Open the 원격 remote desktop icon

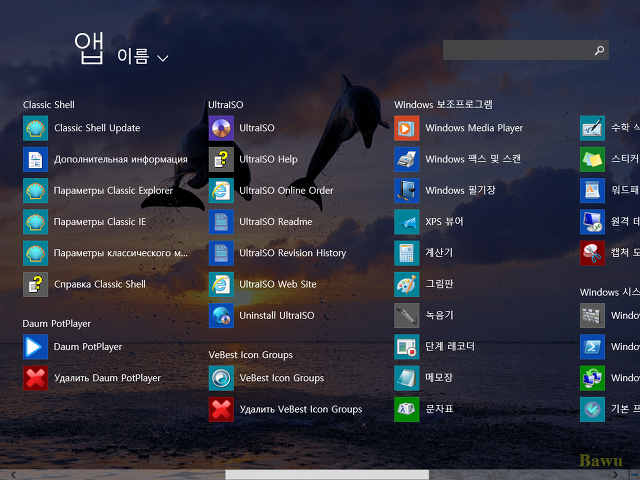pos(592,222)
